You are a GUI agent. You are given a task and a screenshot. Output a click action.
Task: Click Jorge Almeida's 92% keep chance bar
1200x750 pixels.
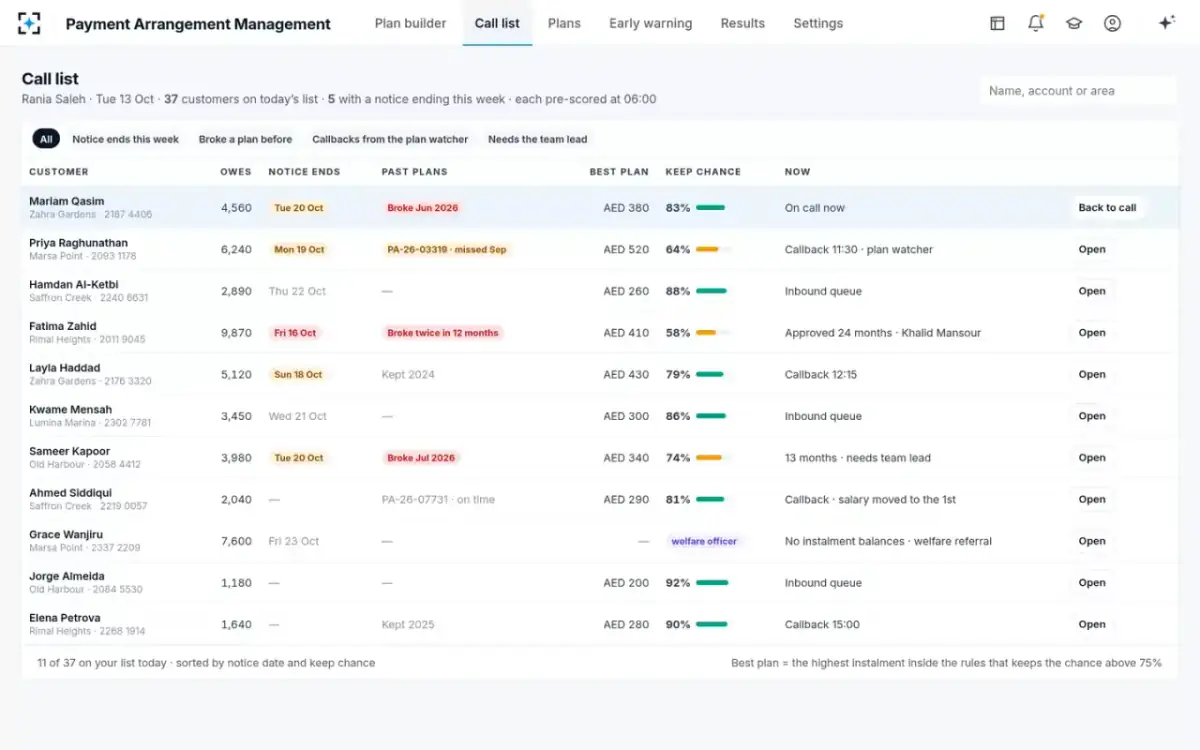(x=712, y=583)
